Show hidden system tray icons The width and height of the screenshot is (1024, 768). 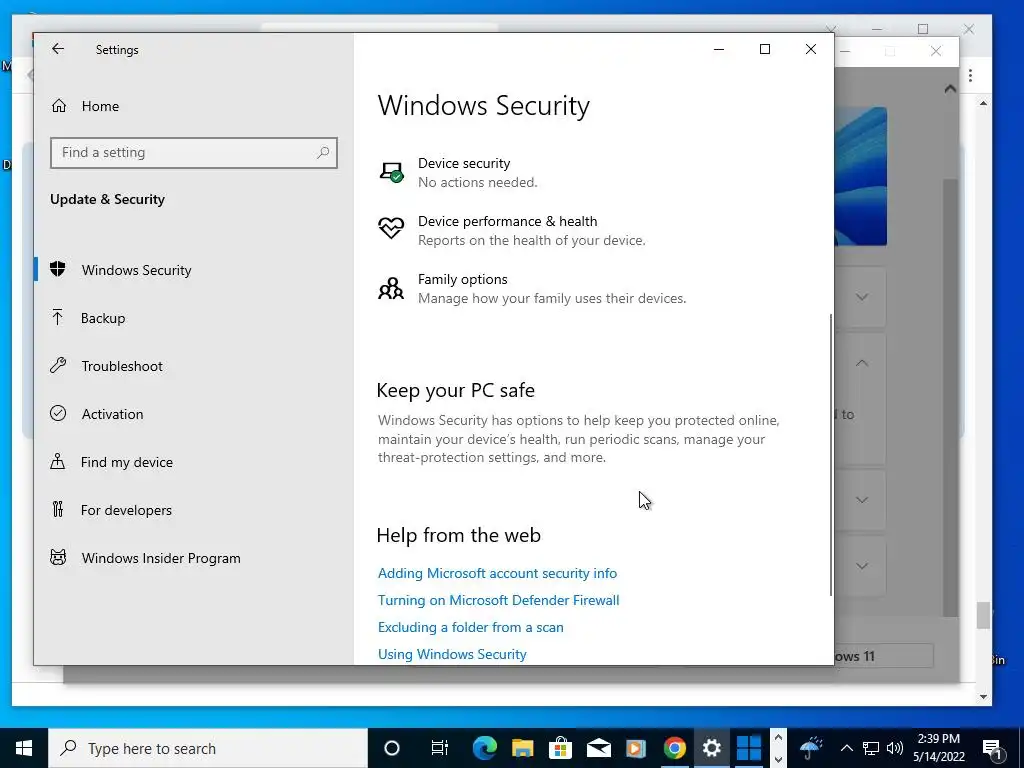(x=846, y=748)
